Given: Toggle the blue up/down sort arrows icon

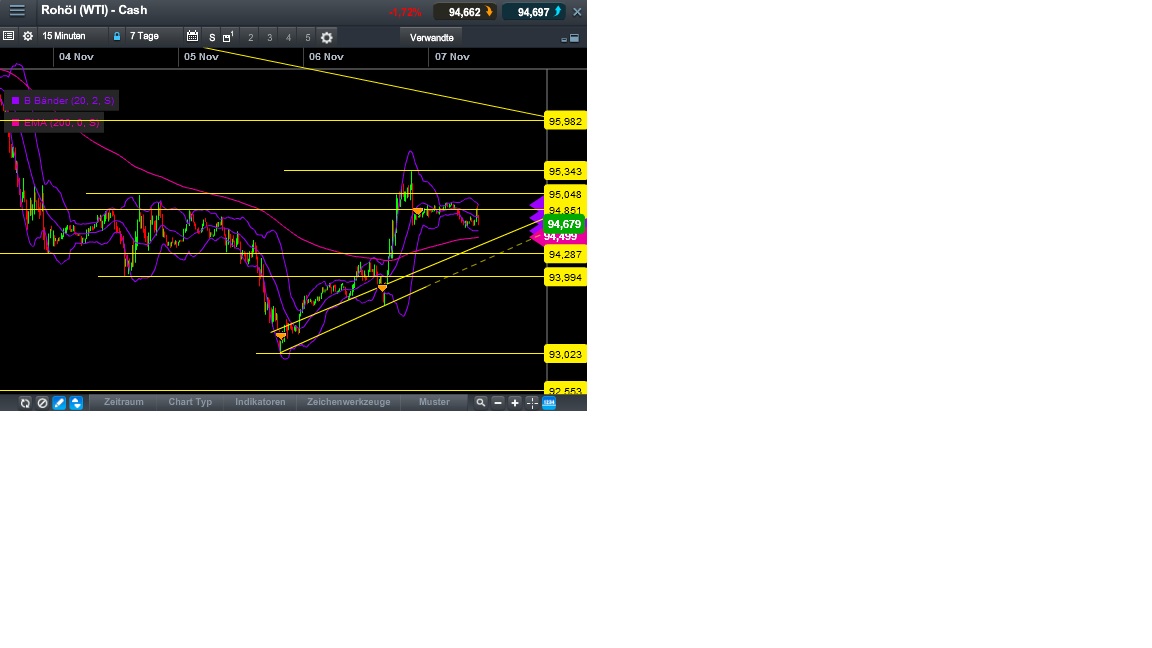Looking at the screenshot, I should click(x=76, y=402).
